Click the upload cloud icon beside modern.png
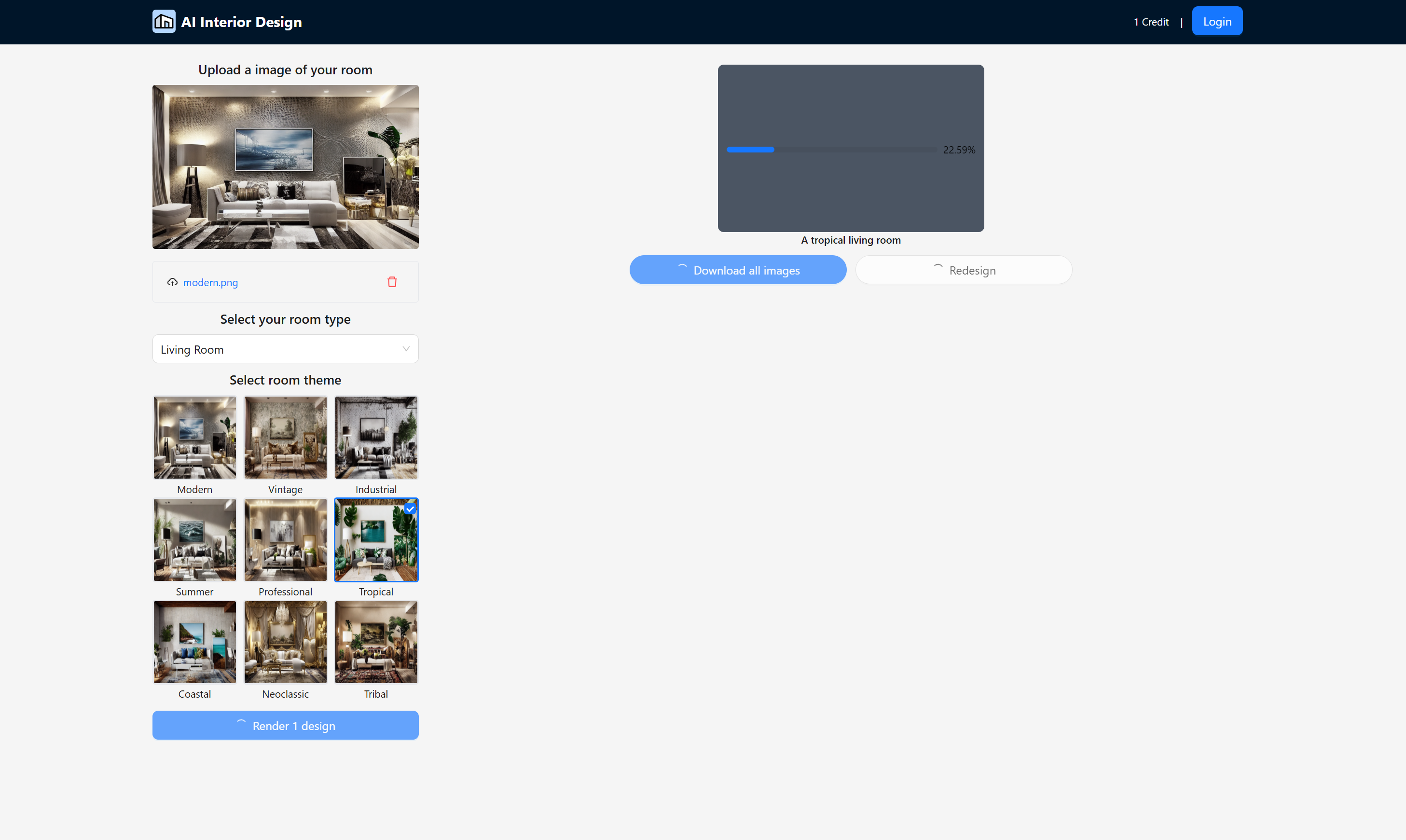 point(172,282)
